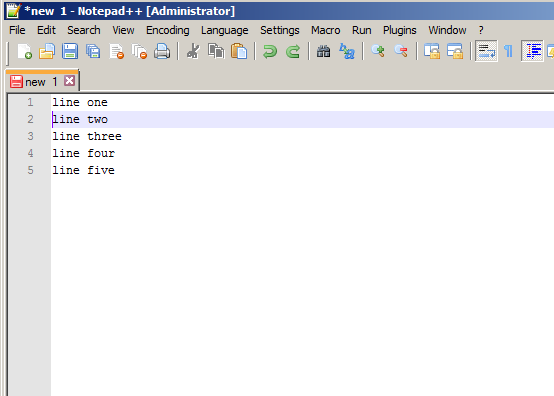Open the Edit menu
The width and height of the screenshot is (554, 396).
(46, 30)
